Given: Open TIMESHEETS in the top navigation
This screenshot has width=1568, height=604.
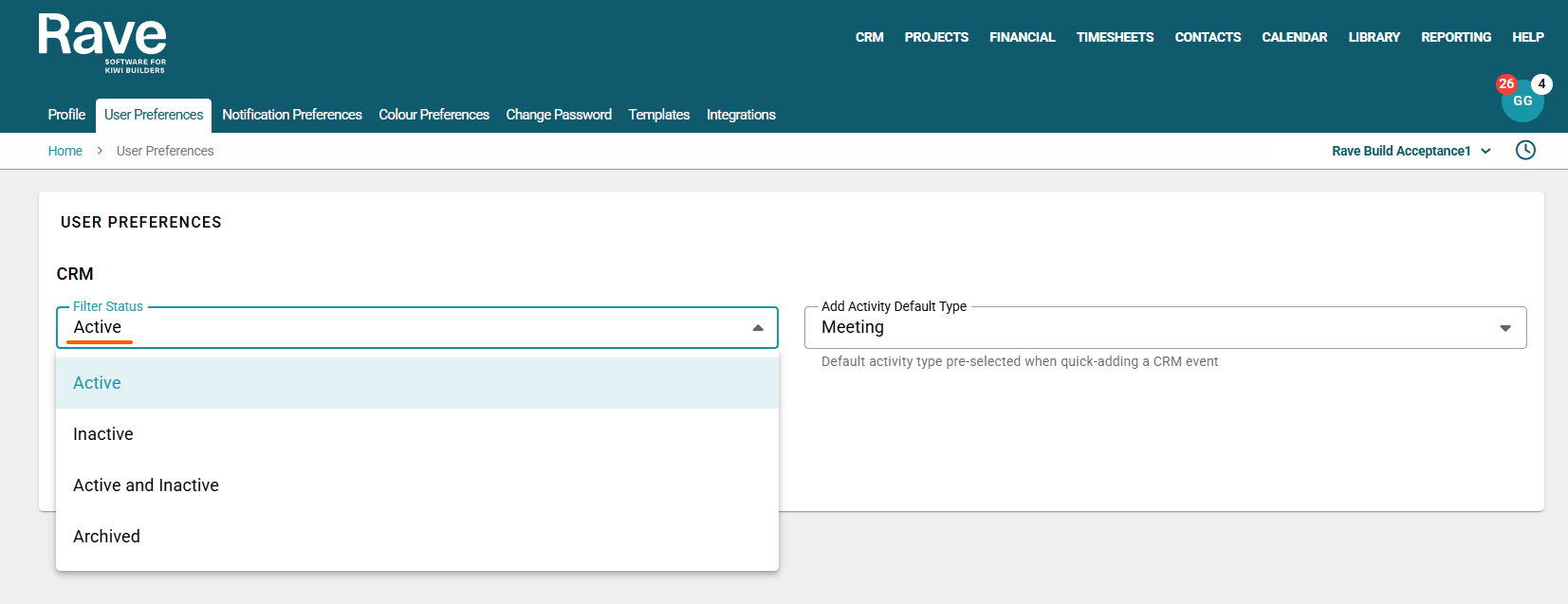Looking at the screenshot, I should click(x=1115, y=37).
